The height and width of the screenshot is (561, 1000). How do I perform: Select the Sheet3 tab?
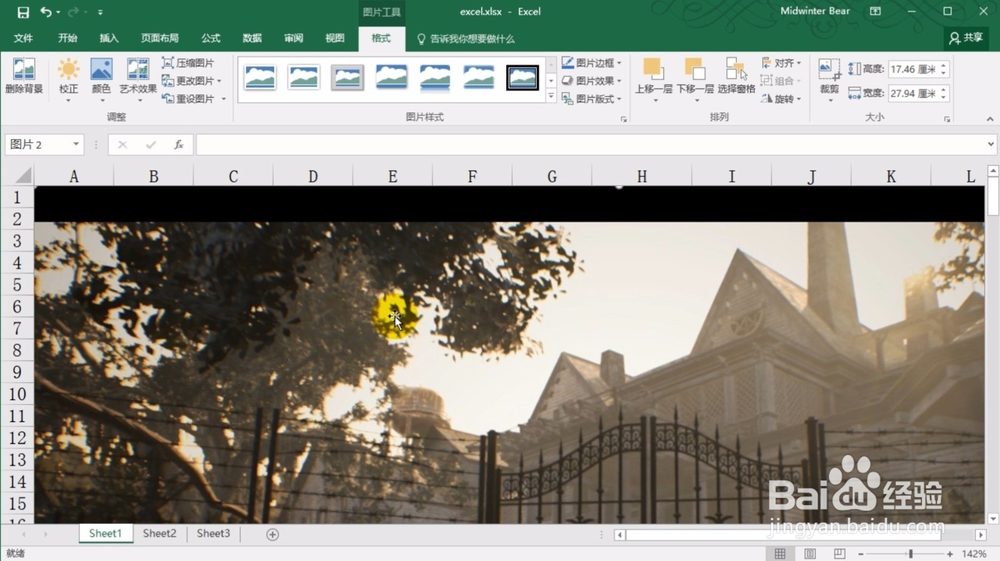[213, 534]
